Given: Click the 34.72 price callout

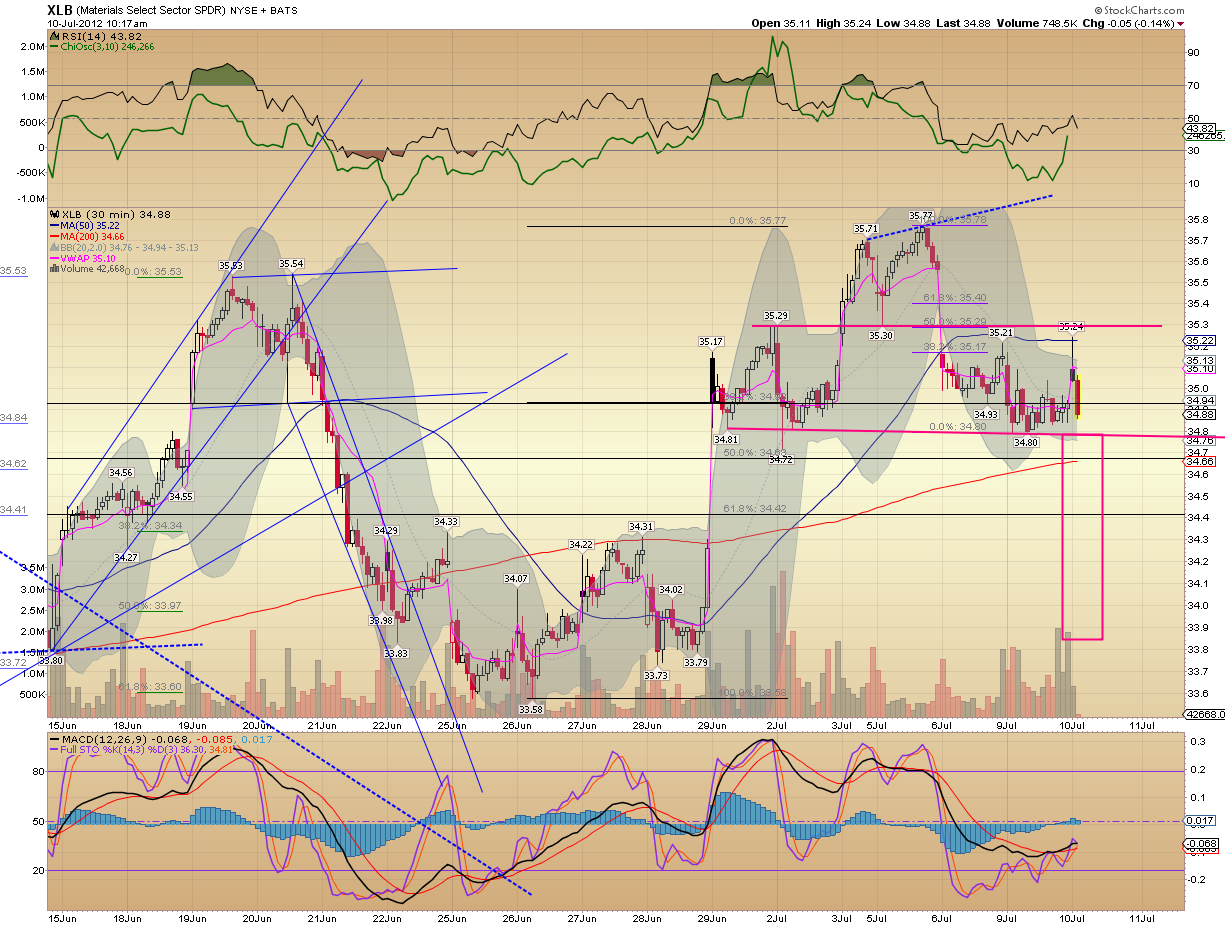Looking at the screenshot, I should (x=781, y=459).
